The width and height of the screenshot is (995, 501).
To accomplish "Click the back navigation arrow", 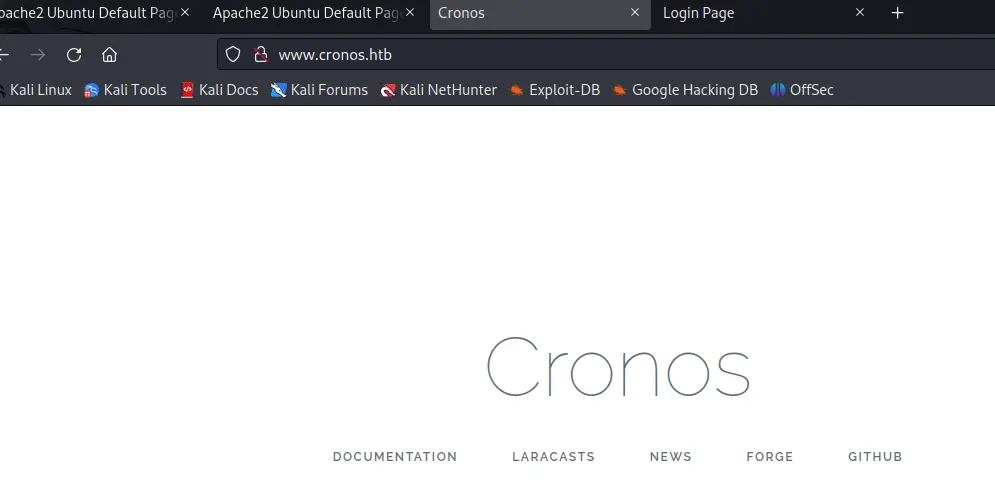I will tap(4, 55).
